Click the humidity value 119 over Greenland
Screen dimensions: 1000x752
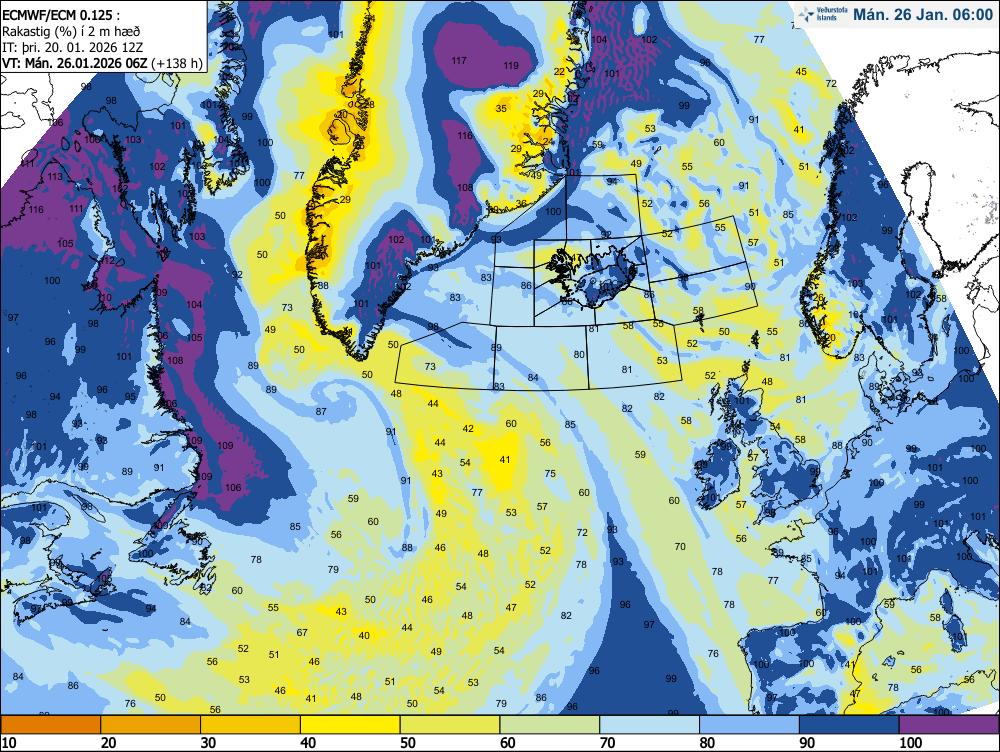(x=511, y=65)
